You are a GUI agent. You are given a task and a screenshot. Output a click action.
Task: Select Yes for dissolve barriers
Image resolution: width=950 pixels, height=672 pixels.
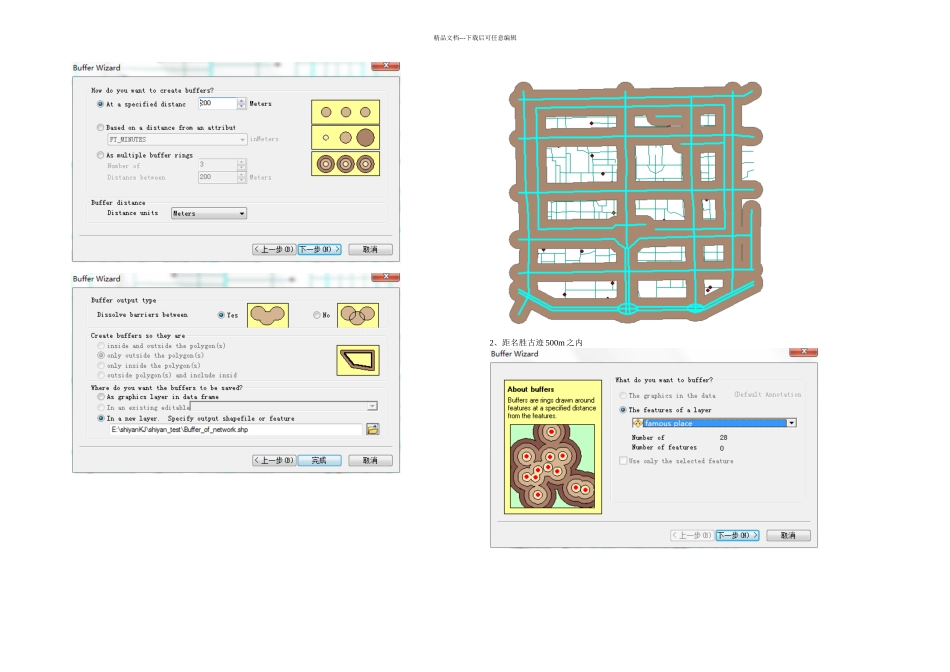coord(221,315)
